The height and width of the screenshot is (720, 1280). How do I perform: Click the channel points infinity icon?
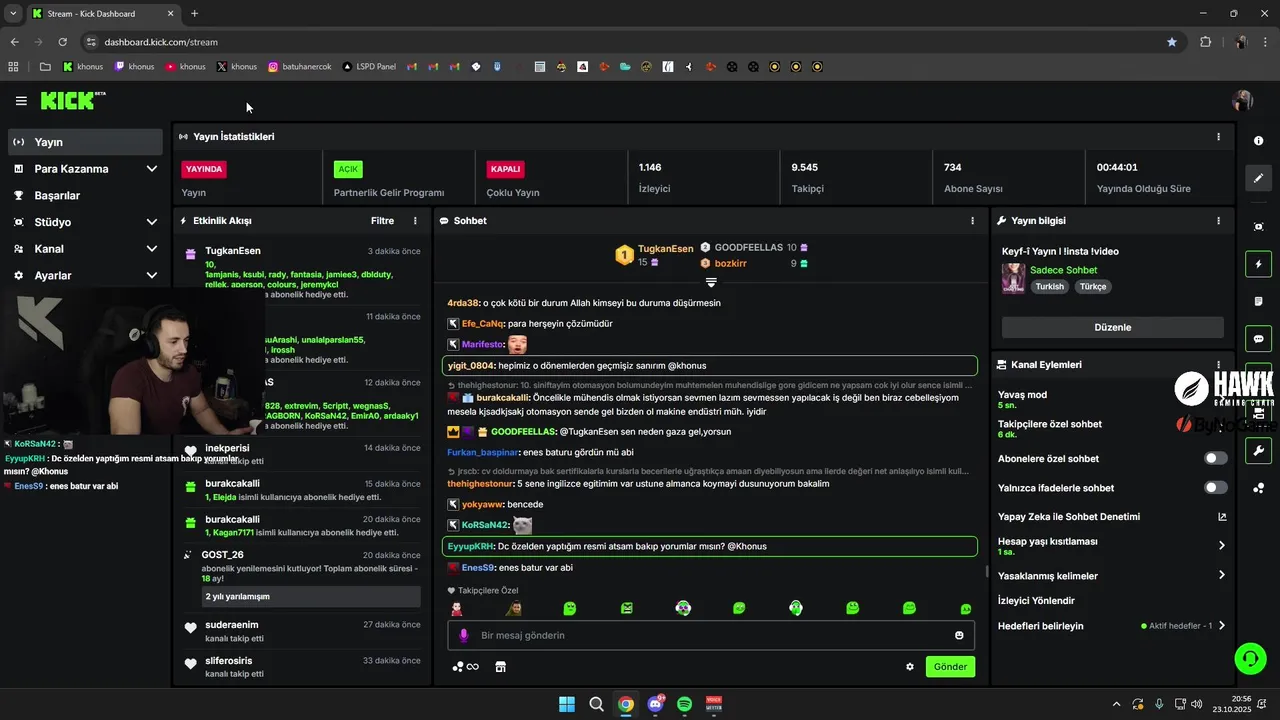pyautogui.click(x=466, y=667)
